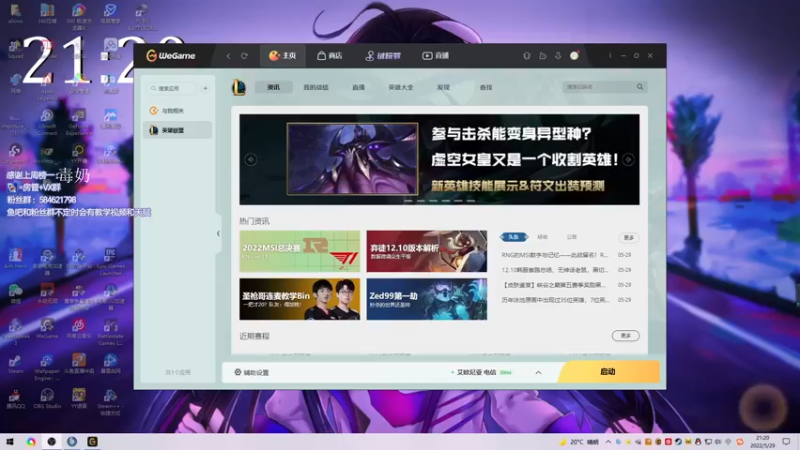800x450 pixels.
Task: Expand the system tray hidden icons
Action: click(608, 442)
